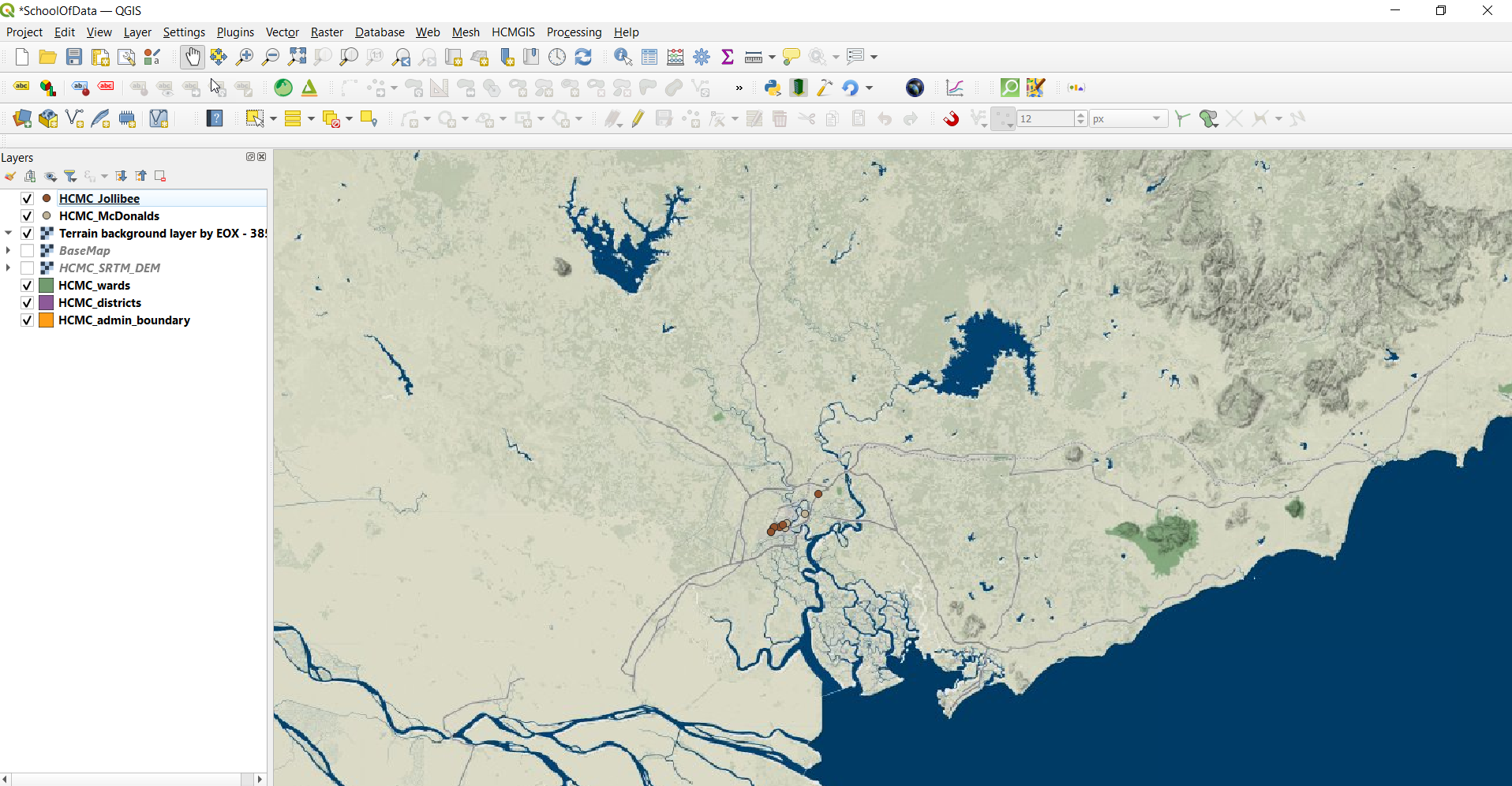Collapse the Terrain background layer tree
This screenshot has width=1512, height=786.
[x=8, y=233]
